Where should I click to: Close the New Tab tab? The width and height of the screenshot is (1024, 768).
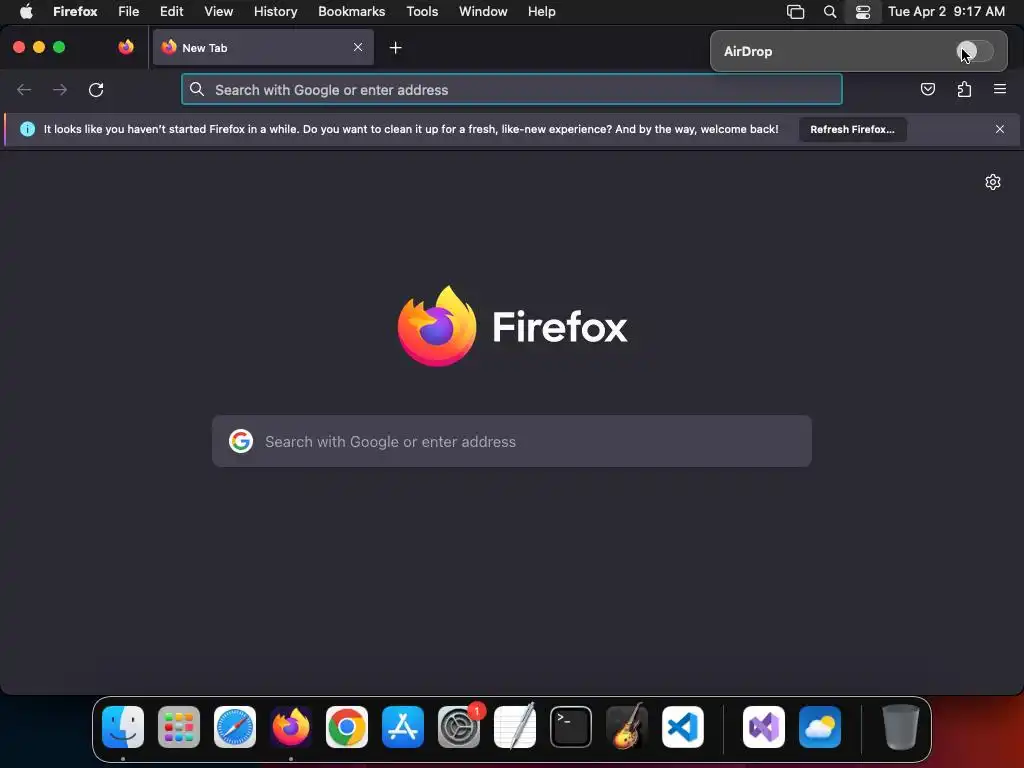coord(358,48)
